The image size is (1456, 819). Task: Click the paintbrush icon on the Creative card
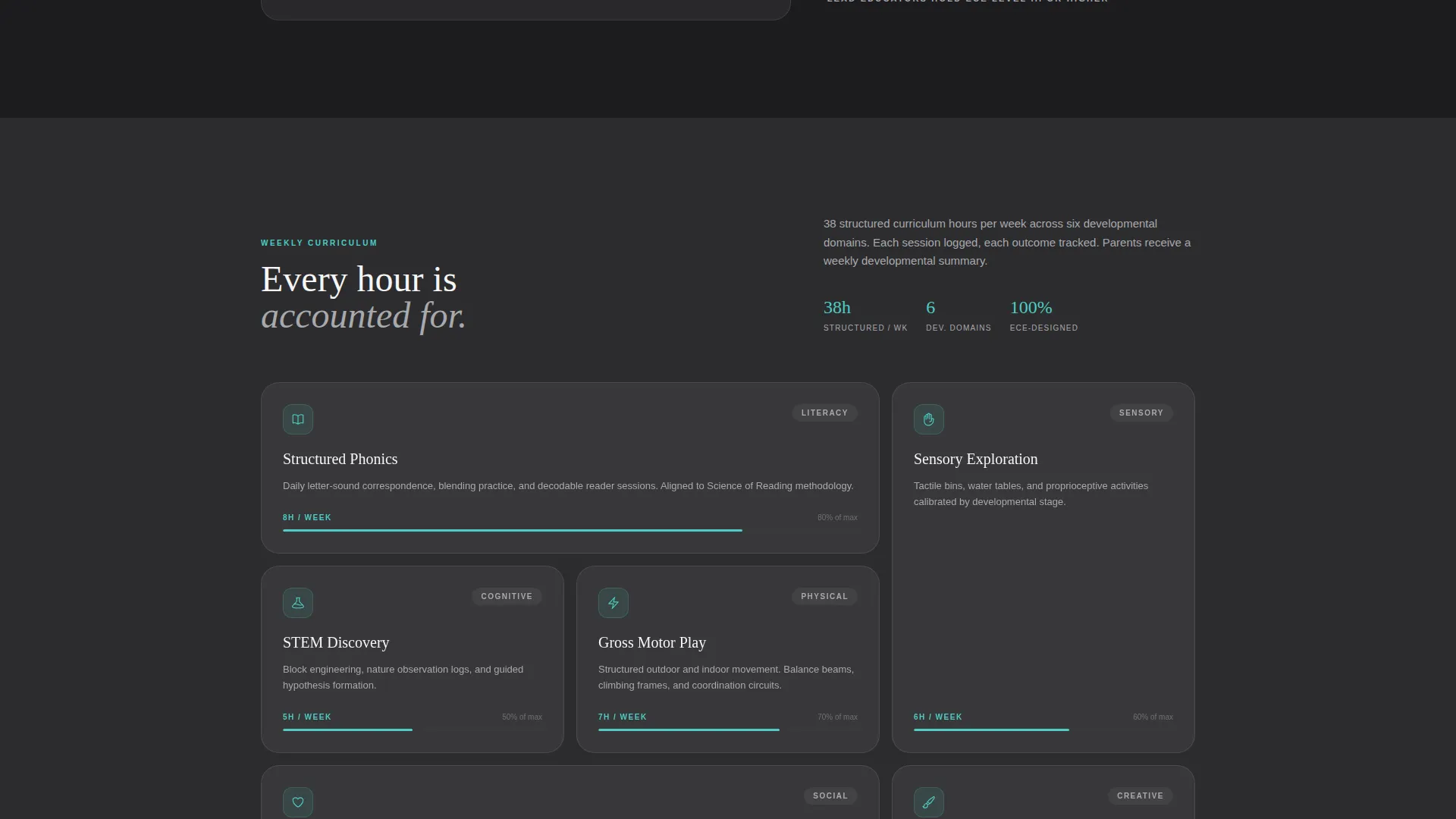[929, 802]
